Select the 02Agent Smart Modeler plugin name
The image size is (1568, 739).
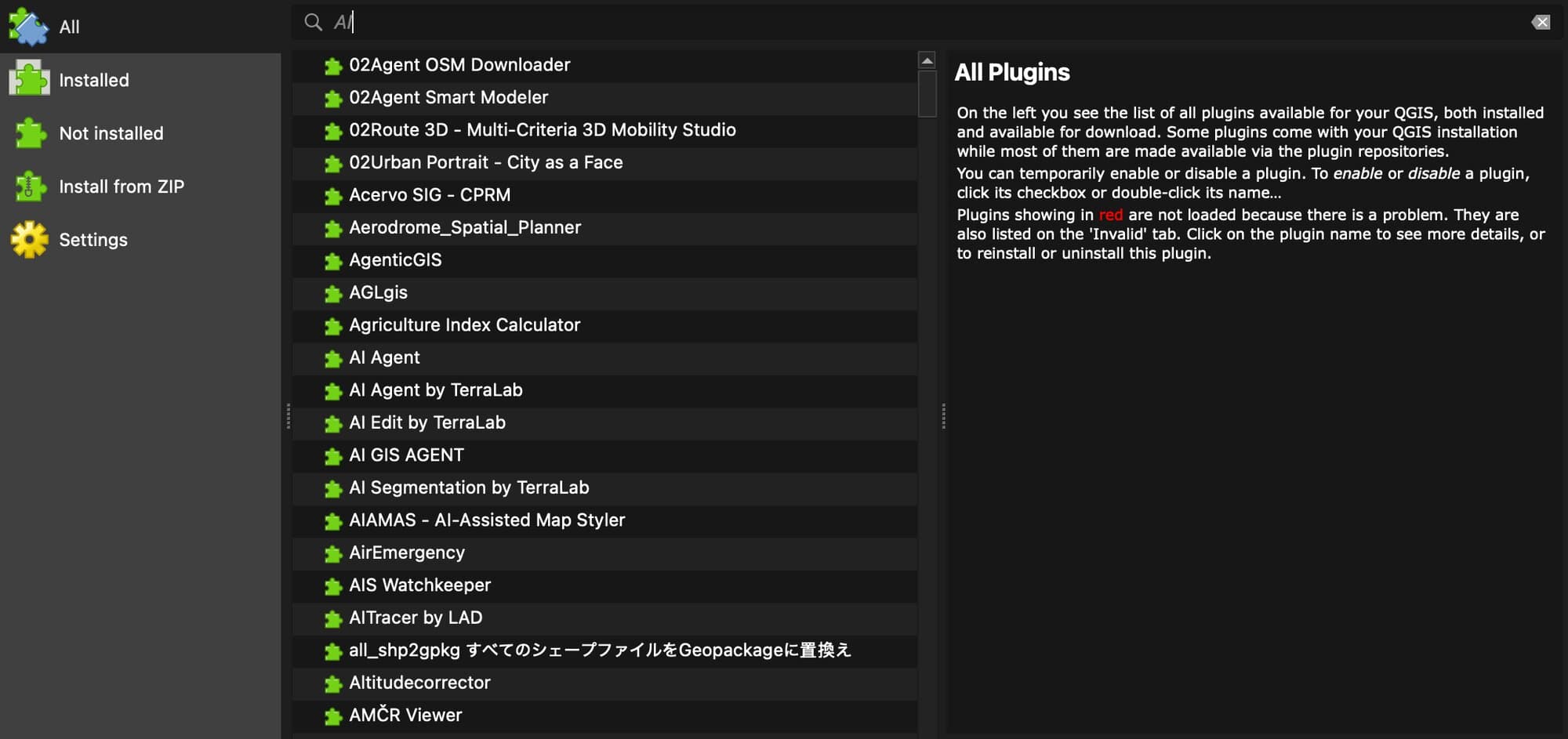pos(448,97)
